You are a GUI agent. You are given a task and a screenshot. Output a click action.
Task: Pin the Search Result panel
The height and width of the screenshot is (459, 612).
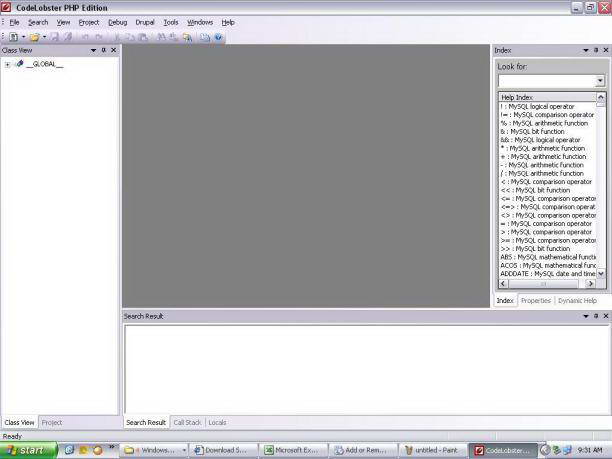[x=596, y=316]
